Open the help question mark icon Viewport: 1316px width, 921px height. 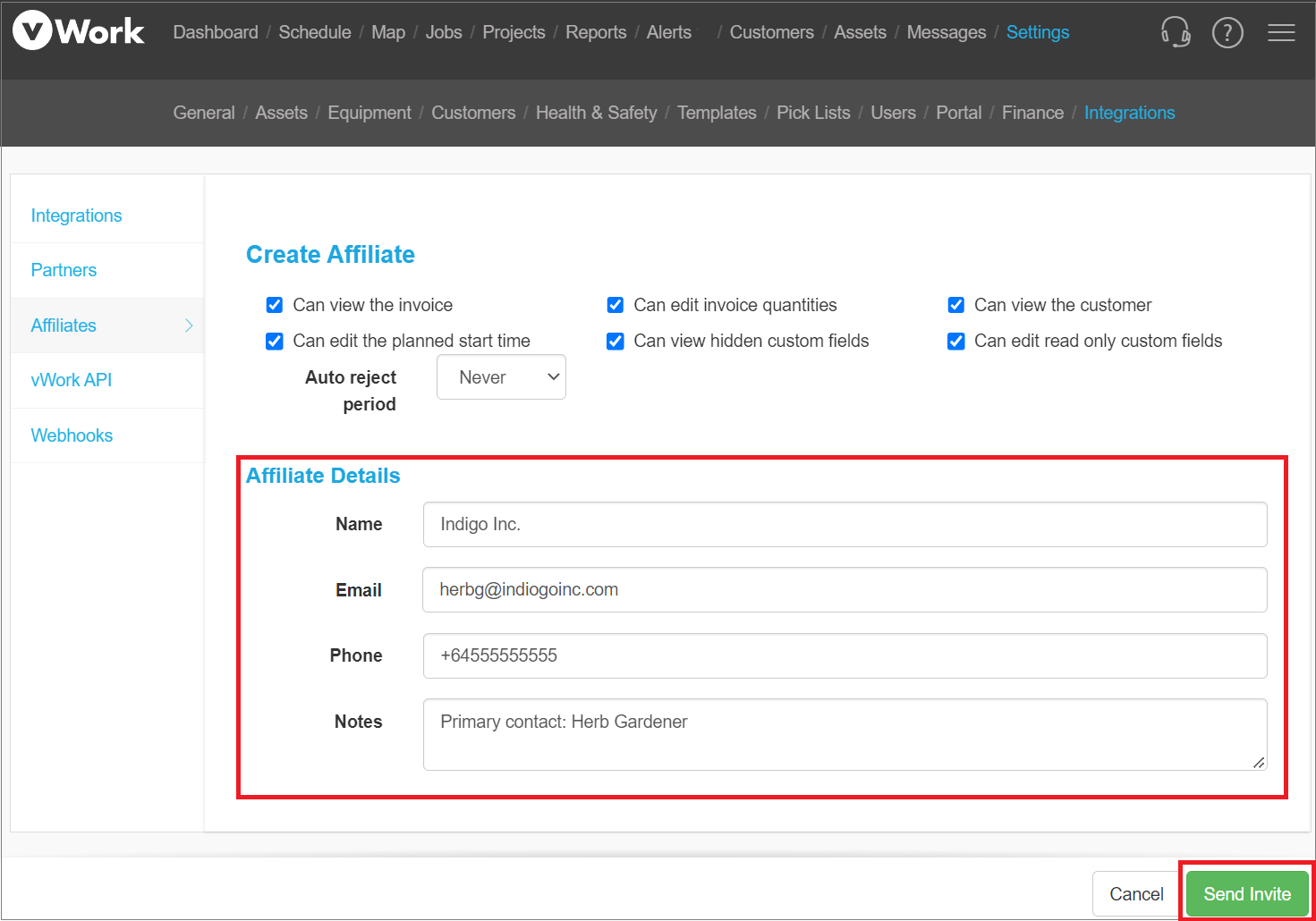pos(1227,33)
